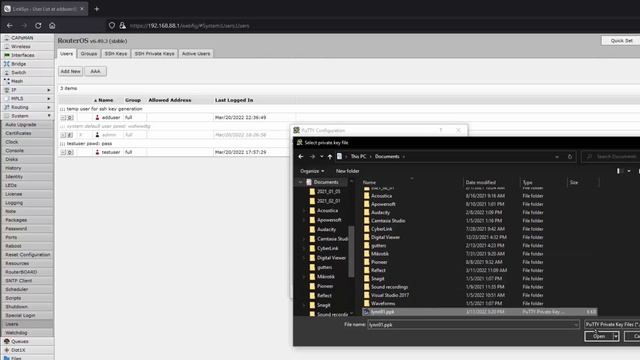Click the Quick Set button

621,41
